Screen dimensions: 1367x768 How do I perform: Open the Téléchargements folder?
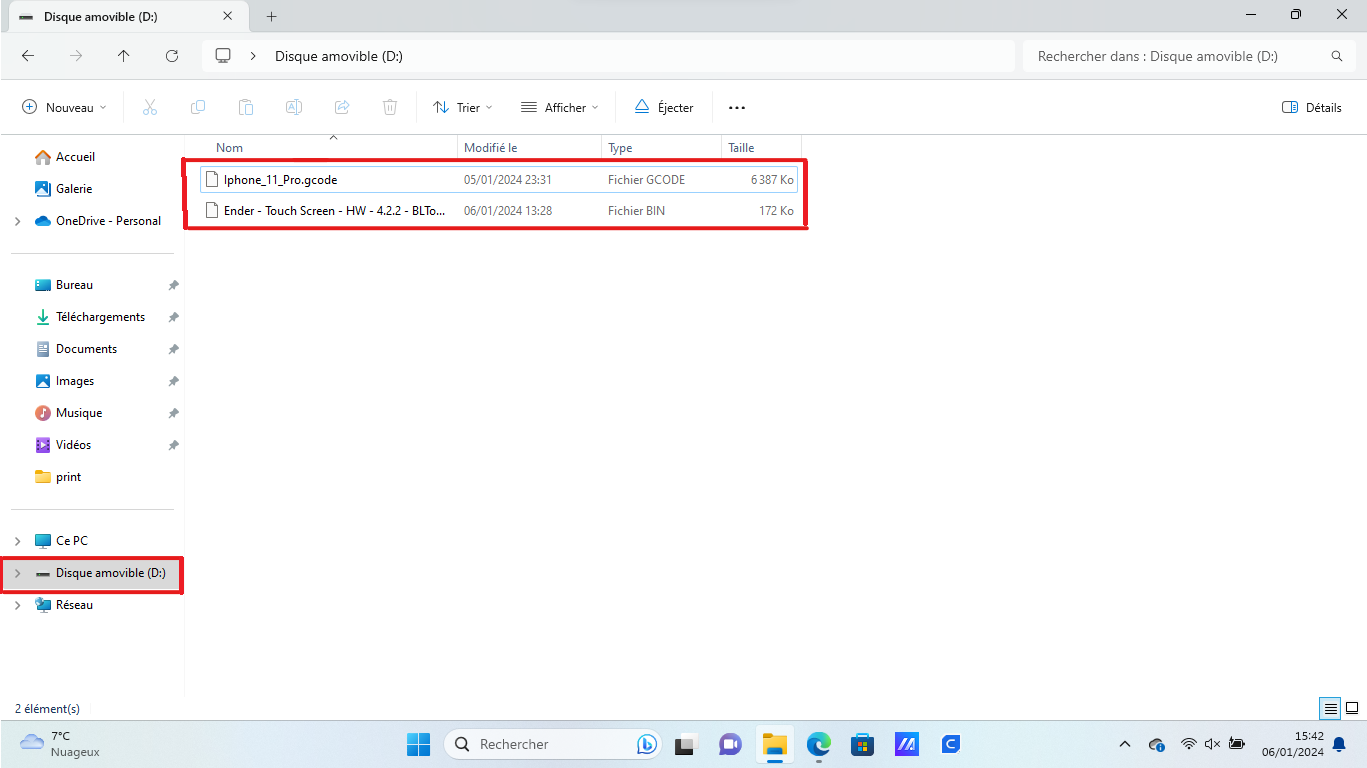[x=100, y=317]
